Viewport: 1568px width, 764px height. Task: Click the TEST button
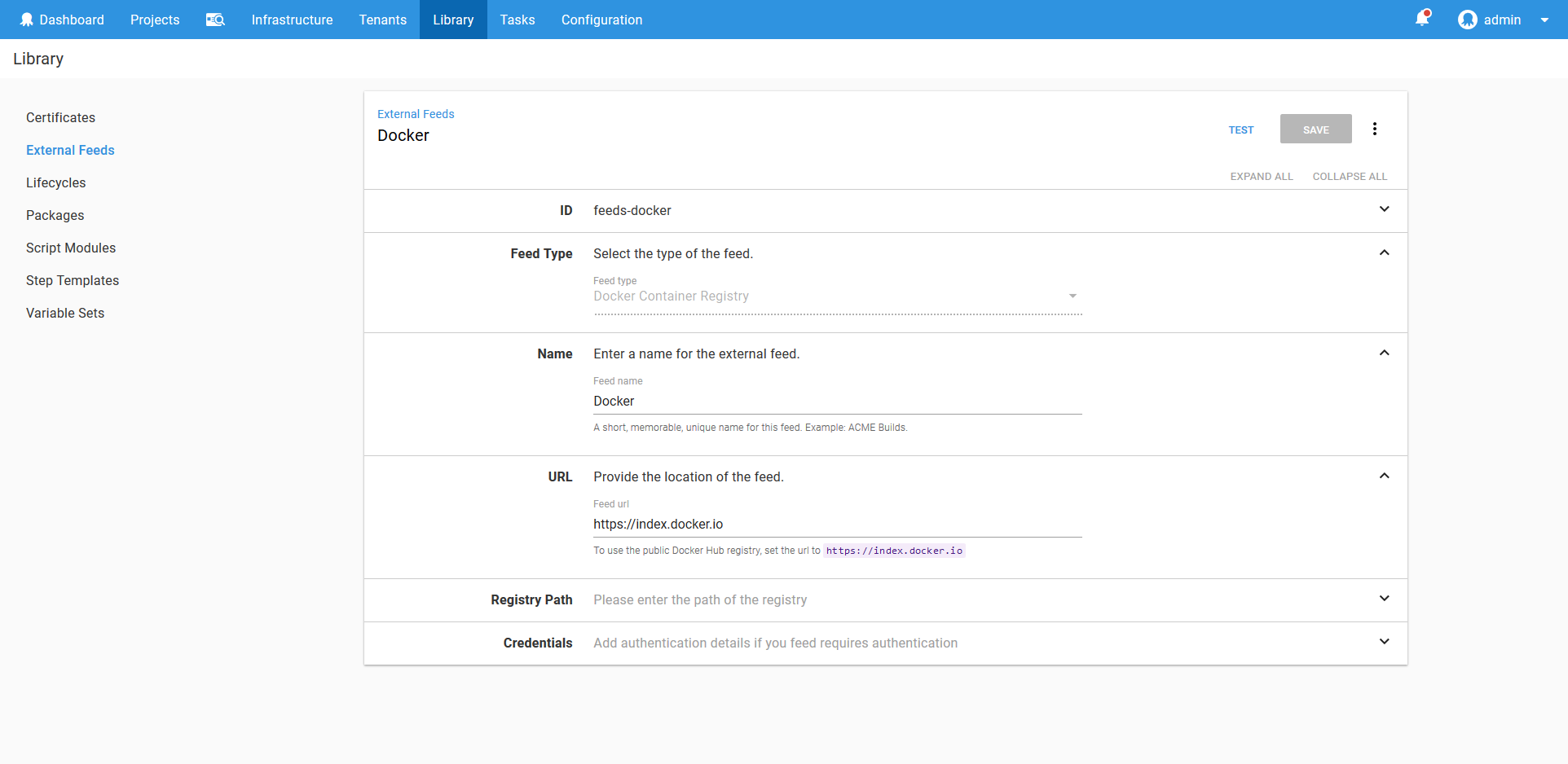point(1240,130)
